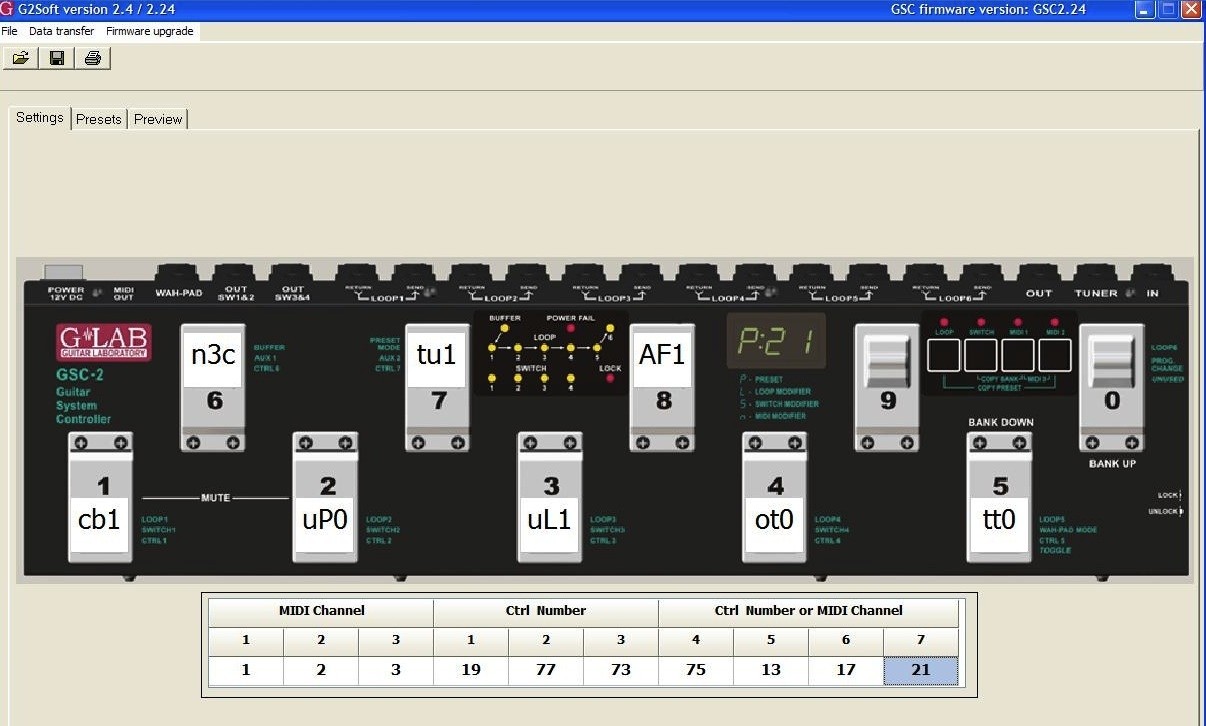Select column 4 value 75
Screen dimensions: 1206x726
pyautogui.click(x=696, y=670)
